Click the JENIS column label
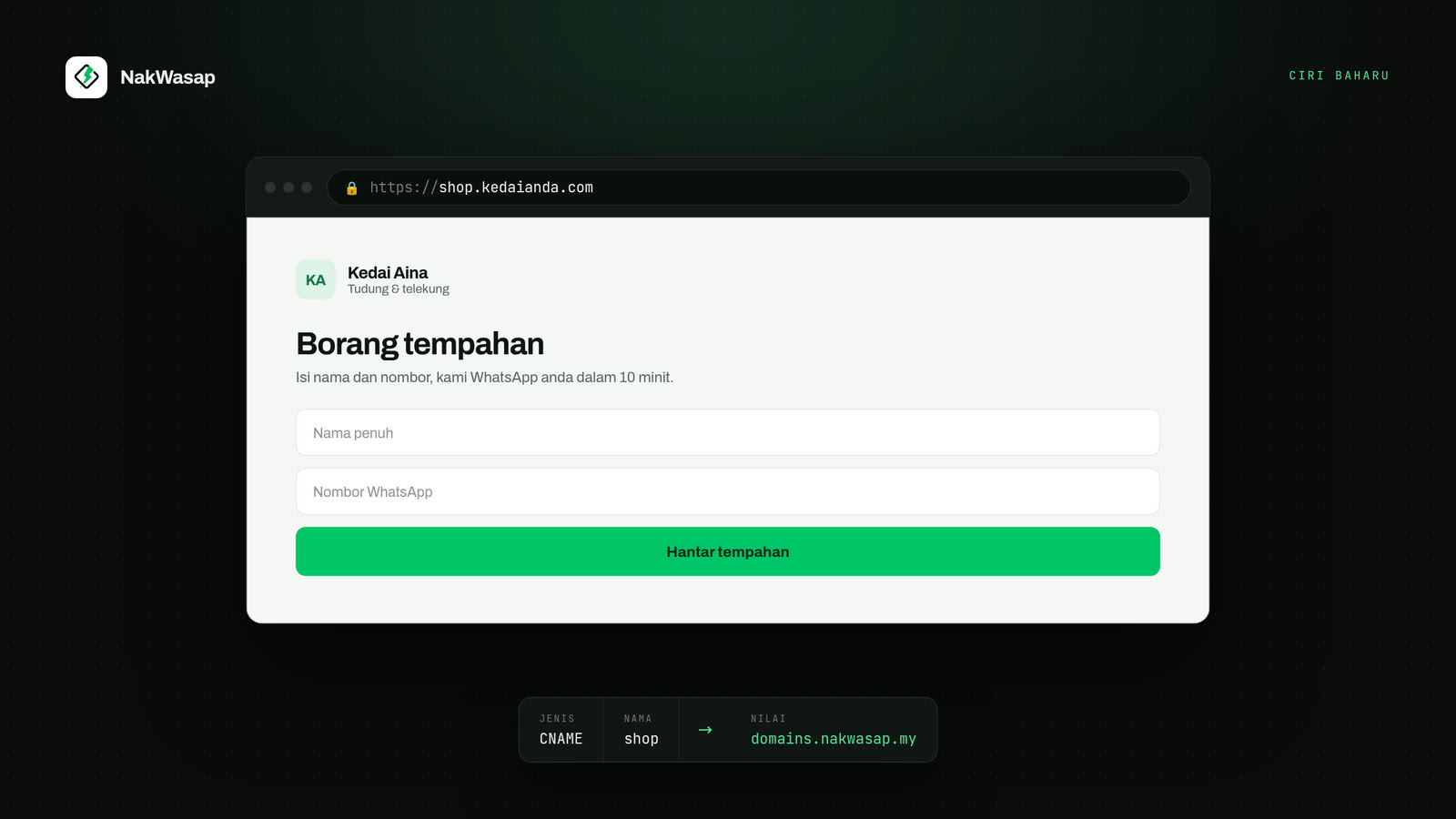1456x819 pixels. (557, 719)
